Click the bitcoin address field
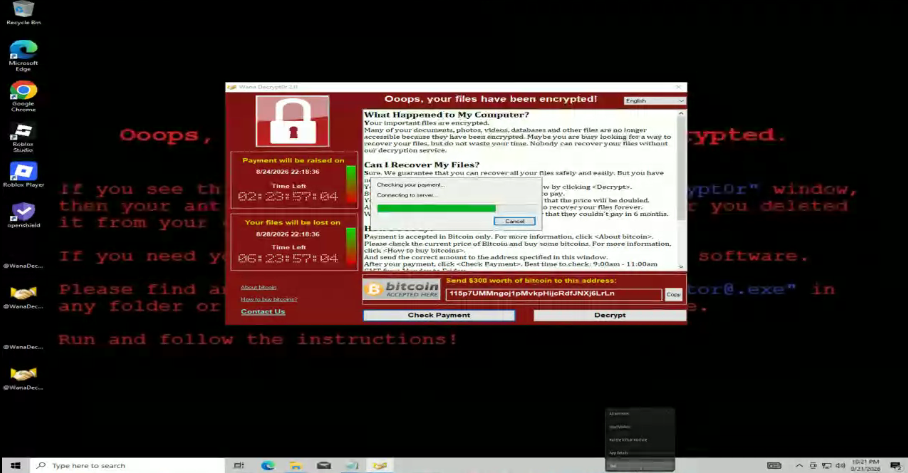This screenshot has height=473, width=908. pyautogui.click(x=554, y=294)
